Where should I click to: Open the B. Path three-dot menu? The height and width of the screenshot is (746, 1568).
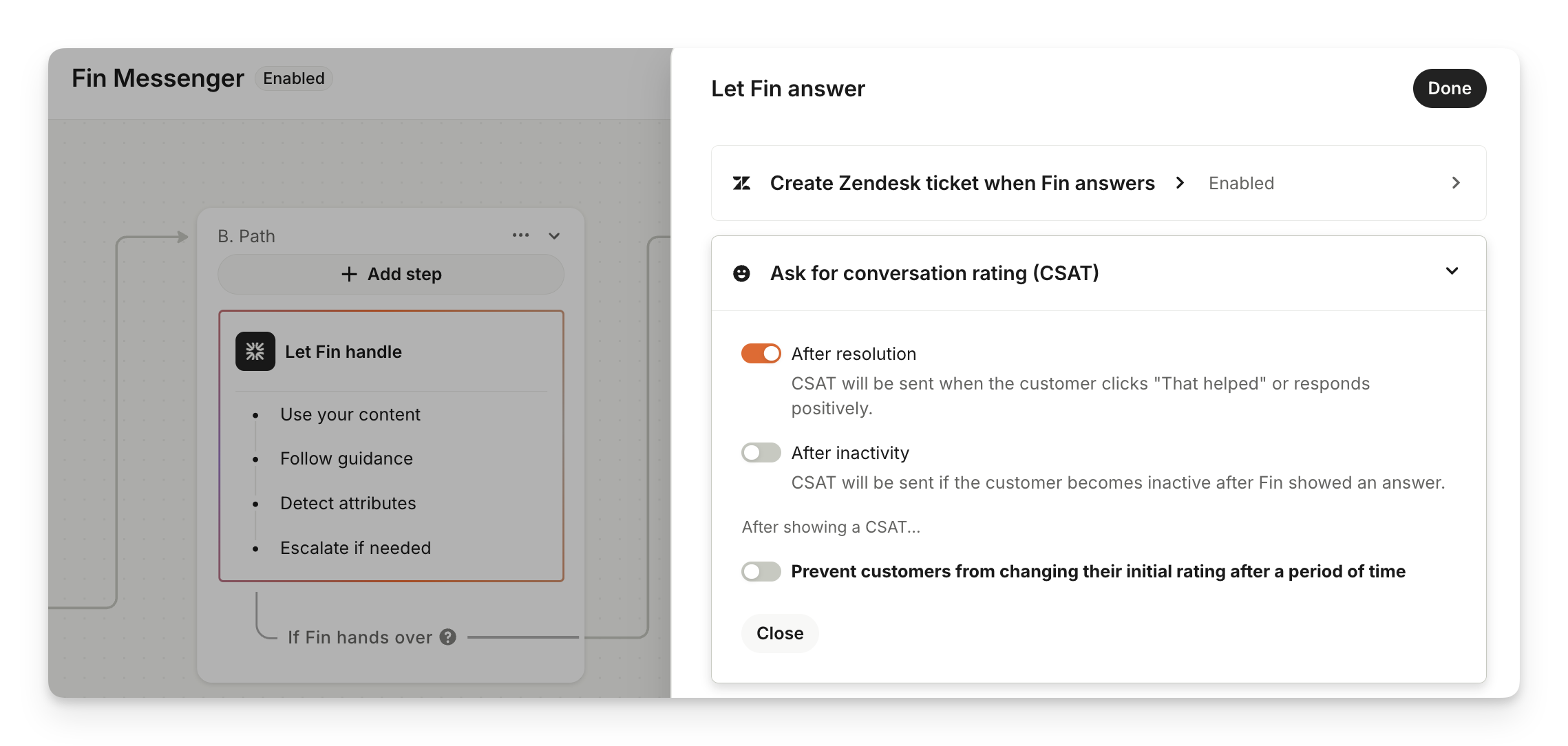tap(520, 235)
